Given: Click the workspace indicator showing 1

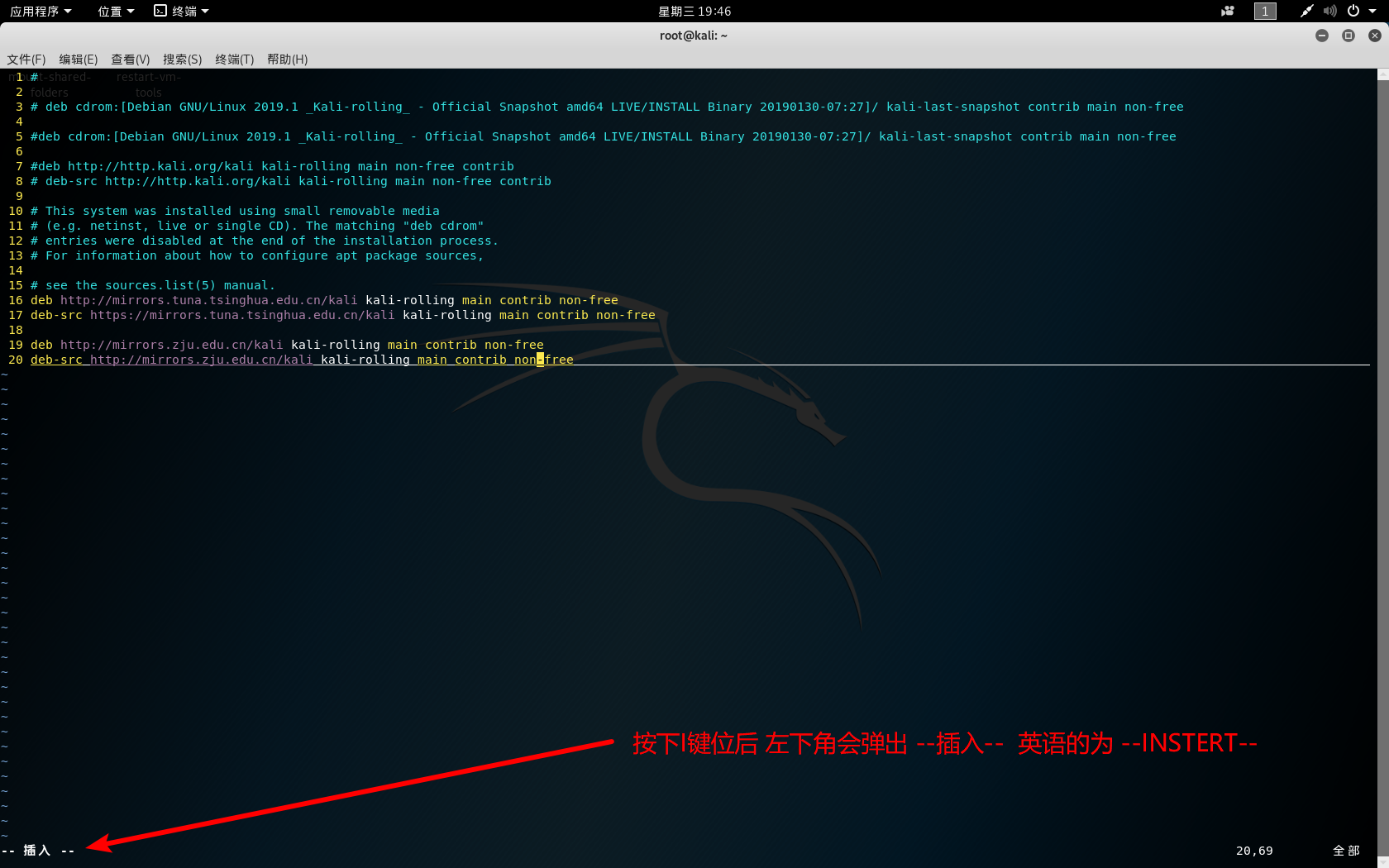Looking at the screenshot, I should pos(1265,11).
